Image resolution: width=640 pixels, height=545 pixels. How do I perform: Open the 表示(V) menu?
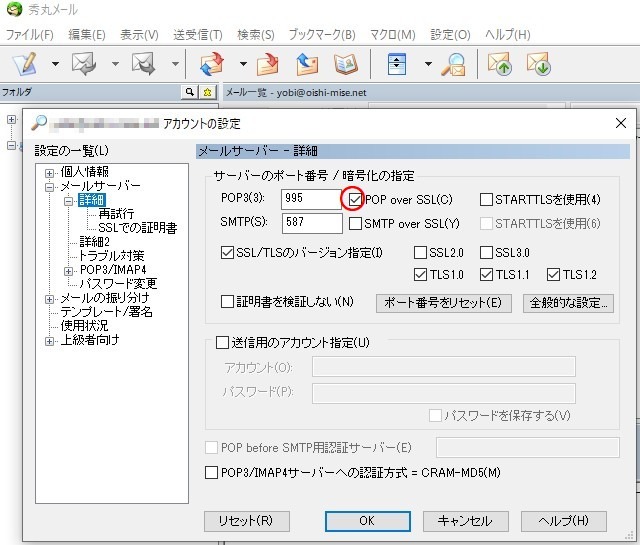pyautogui.click(x=139, y=35)
